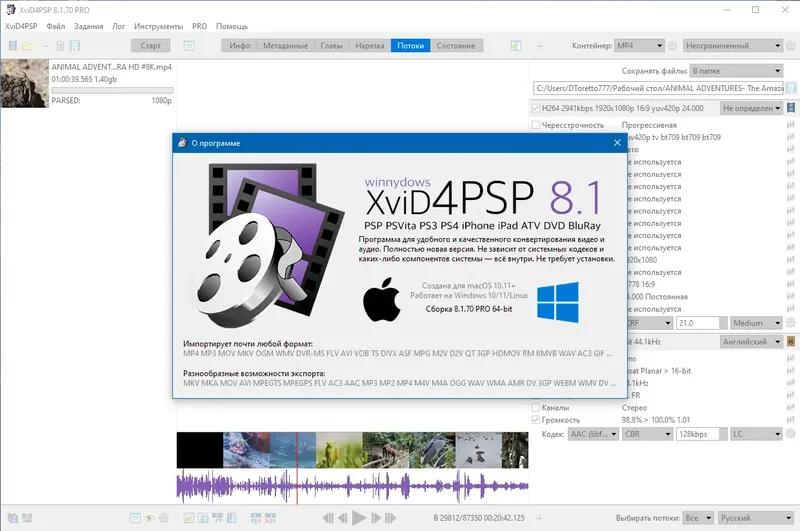Open settings gear next to Неограниченный dropdown
The width and height of the screenshot is (800, 531).
coord(791,45)
